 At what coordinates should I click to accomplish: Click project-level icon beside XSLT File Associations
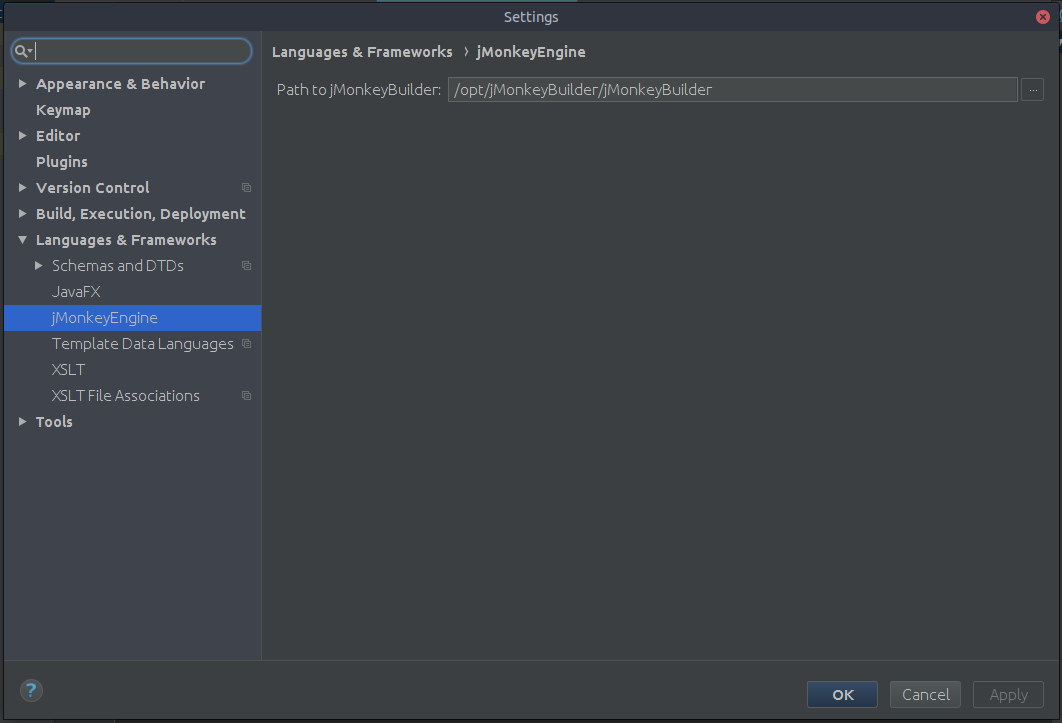tap(247, 396)
